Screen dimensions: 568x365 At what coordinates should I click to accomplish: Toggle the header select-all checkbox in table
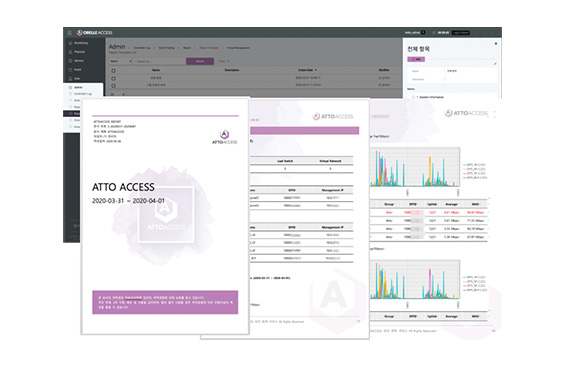click(x=113, y=71)
